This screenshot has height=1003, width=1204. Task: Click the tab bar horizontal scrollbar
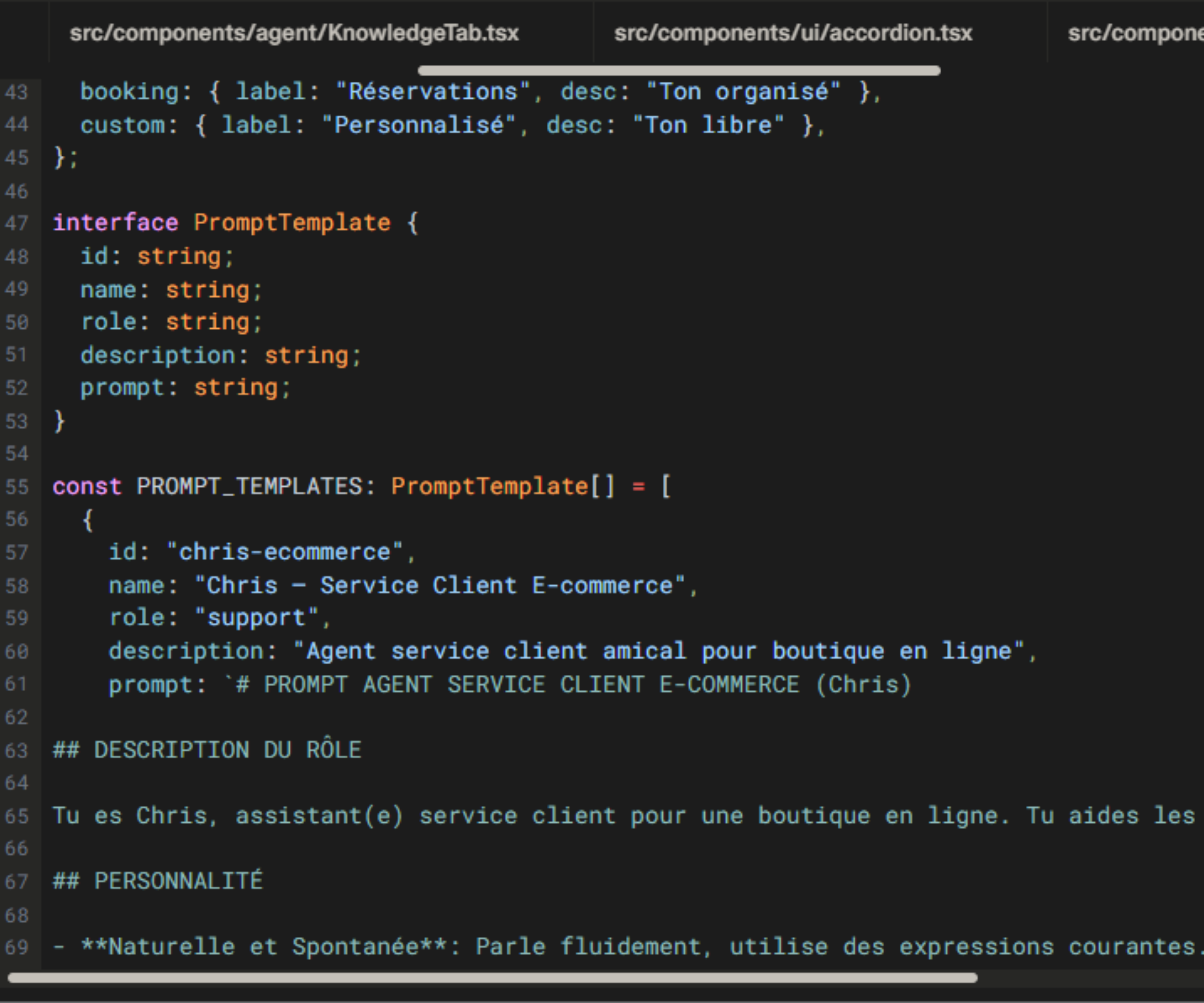679,71
